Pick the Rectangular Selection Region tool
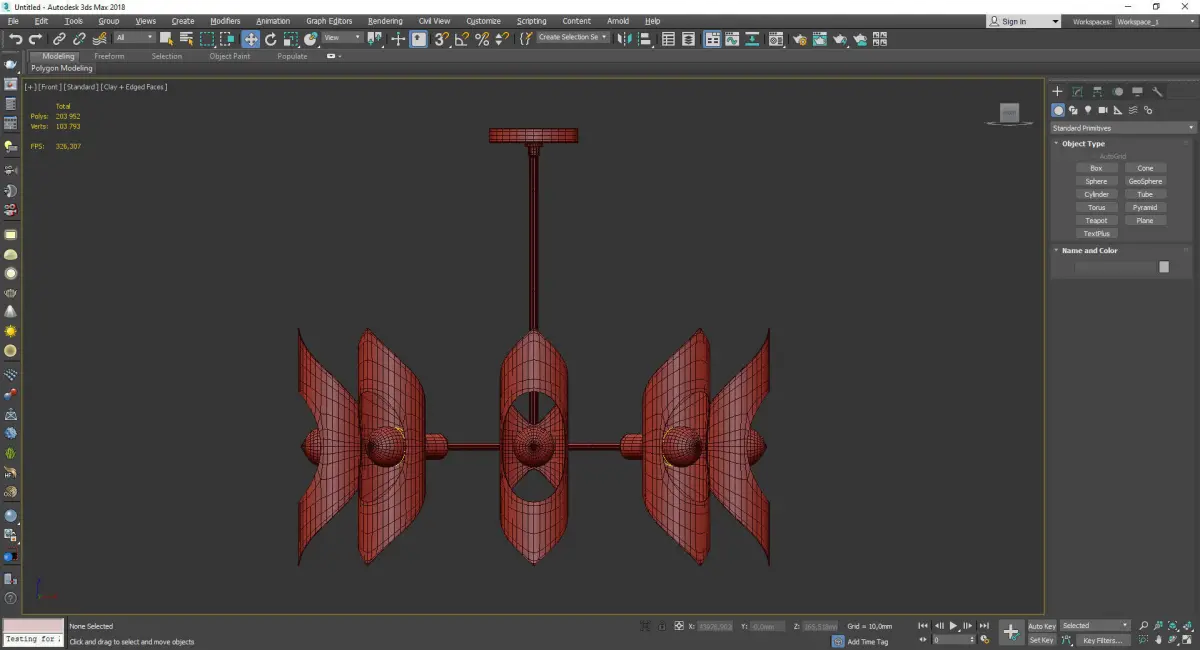Screen dimensions: 1200x650 click(x=207, y=39)
